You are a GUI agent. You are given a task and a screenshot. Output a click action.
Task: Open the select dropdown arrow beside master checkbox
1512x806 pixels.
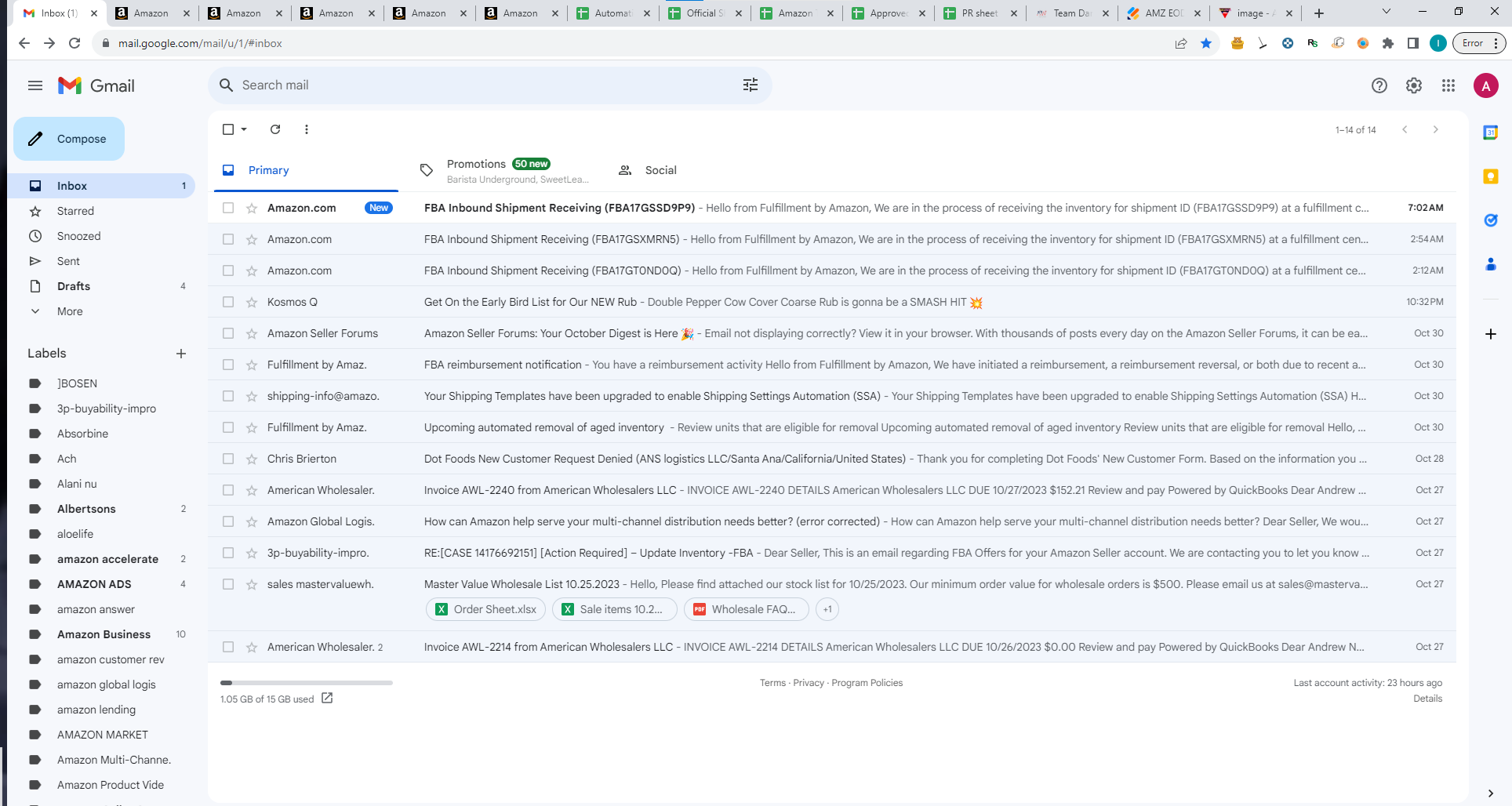(244, 129)
